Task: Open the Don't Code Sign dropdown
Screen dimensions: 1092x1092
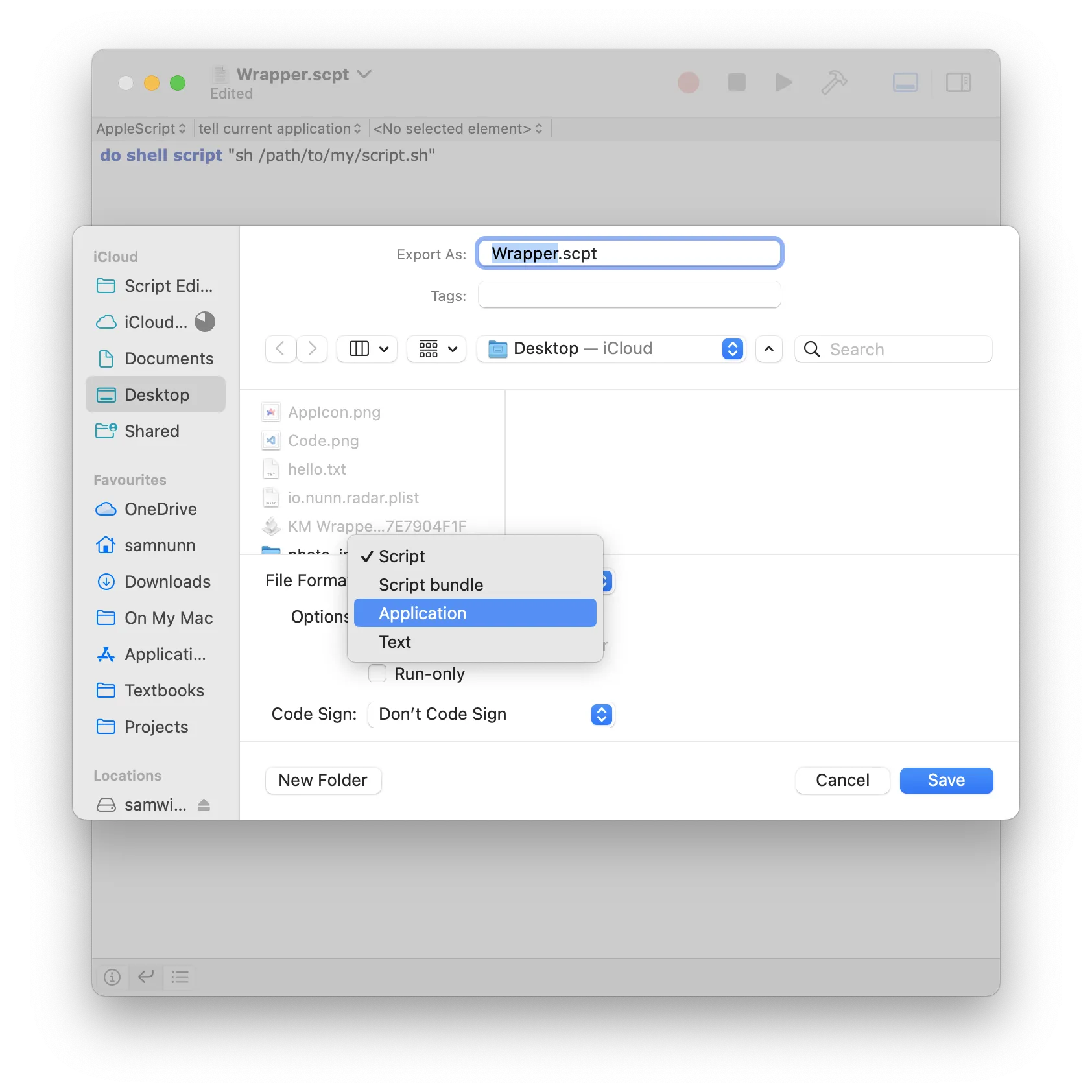Action: point(491,714)
